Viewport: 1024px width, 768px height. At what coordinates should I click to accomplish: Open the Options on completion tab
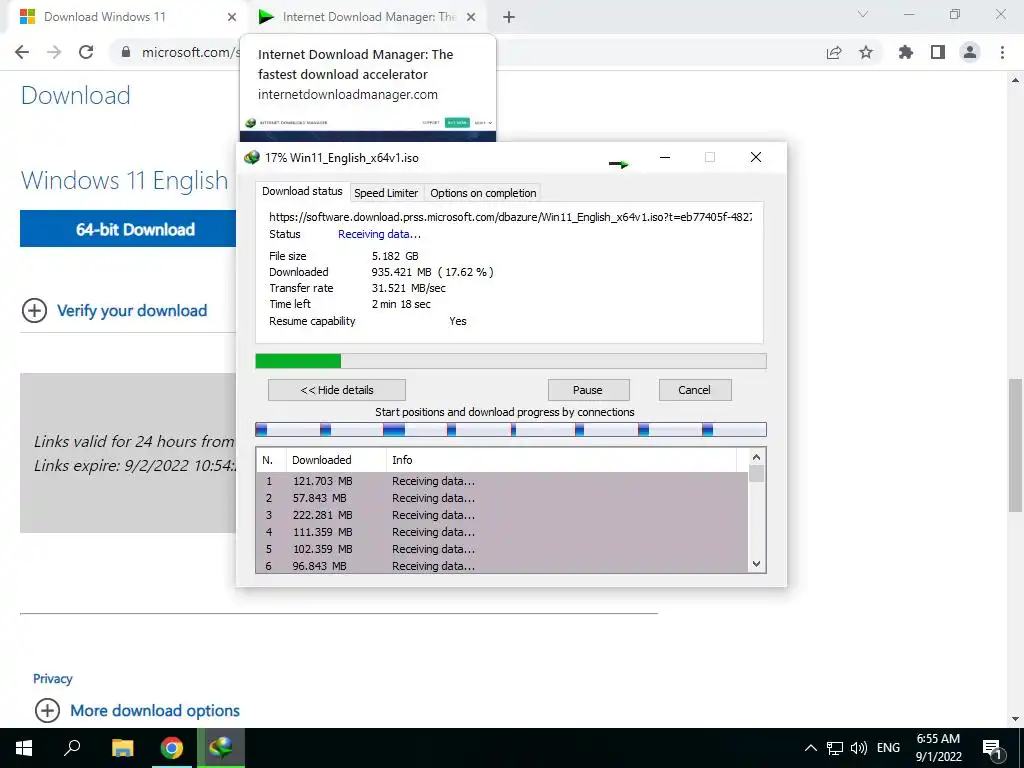pos(483,193)
